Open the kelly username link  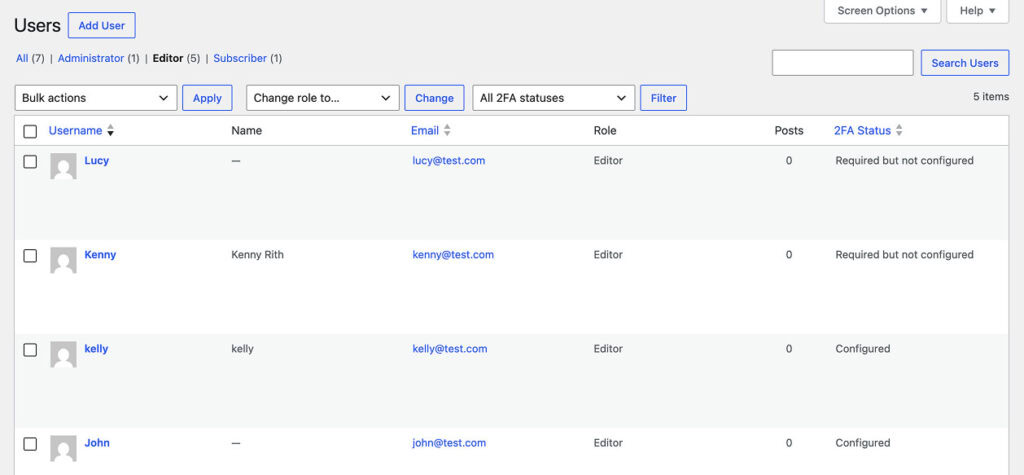[96, 348]
